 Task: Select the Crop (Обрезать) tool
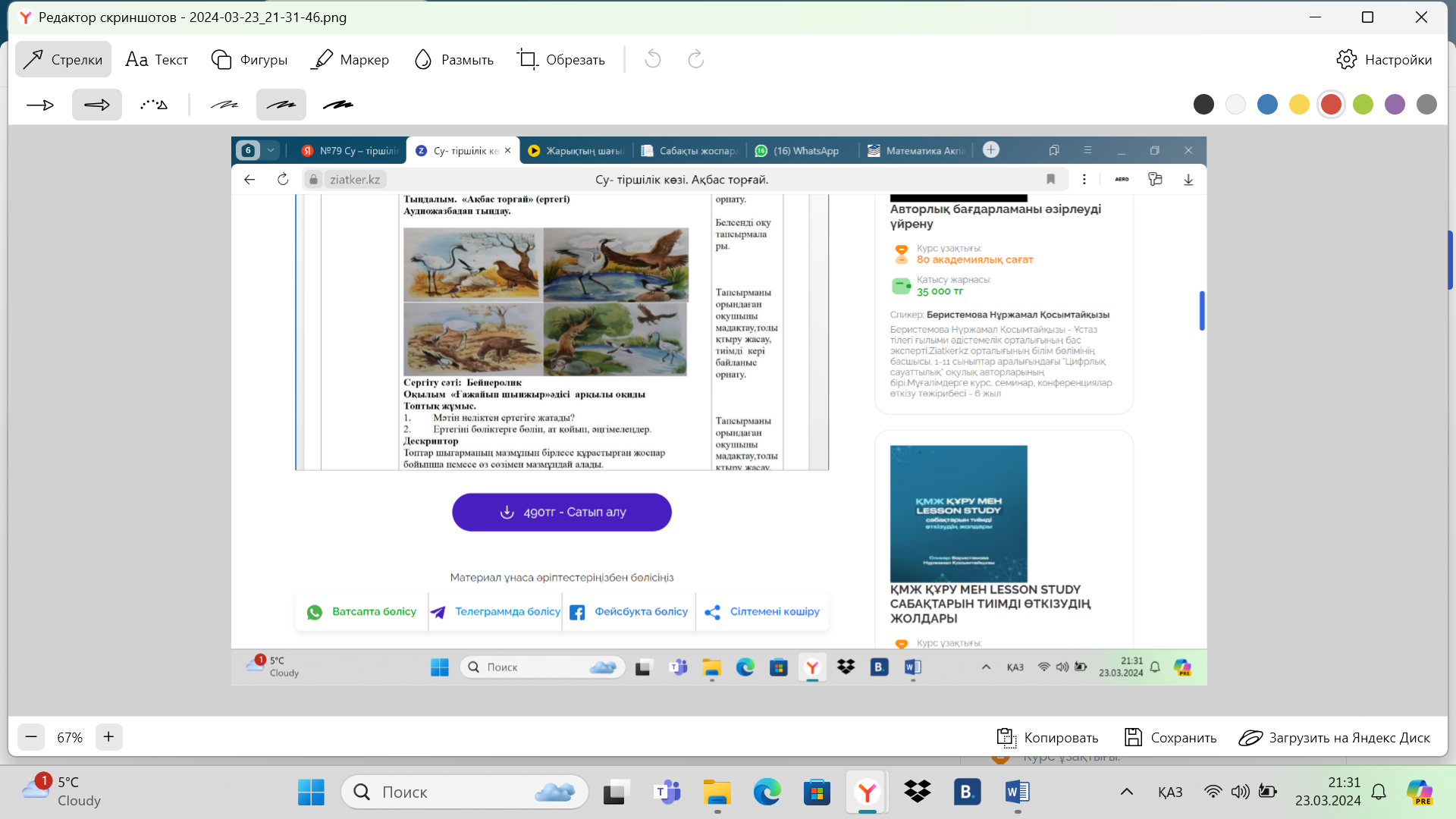(561, 59)
